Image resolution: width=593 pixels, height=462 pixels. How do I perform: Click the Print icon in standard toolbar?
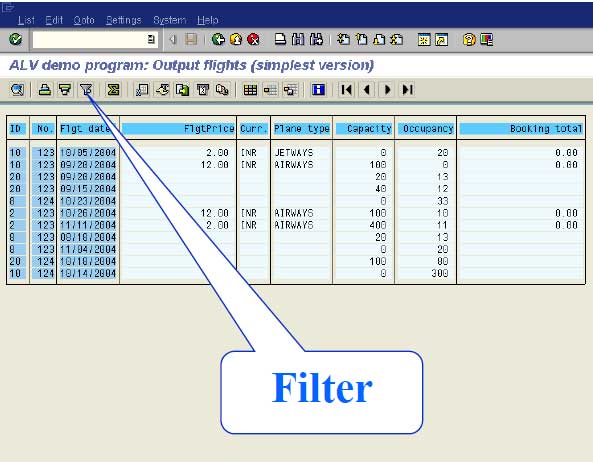tap(280, 39)
